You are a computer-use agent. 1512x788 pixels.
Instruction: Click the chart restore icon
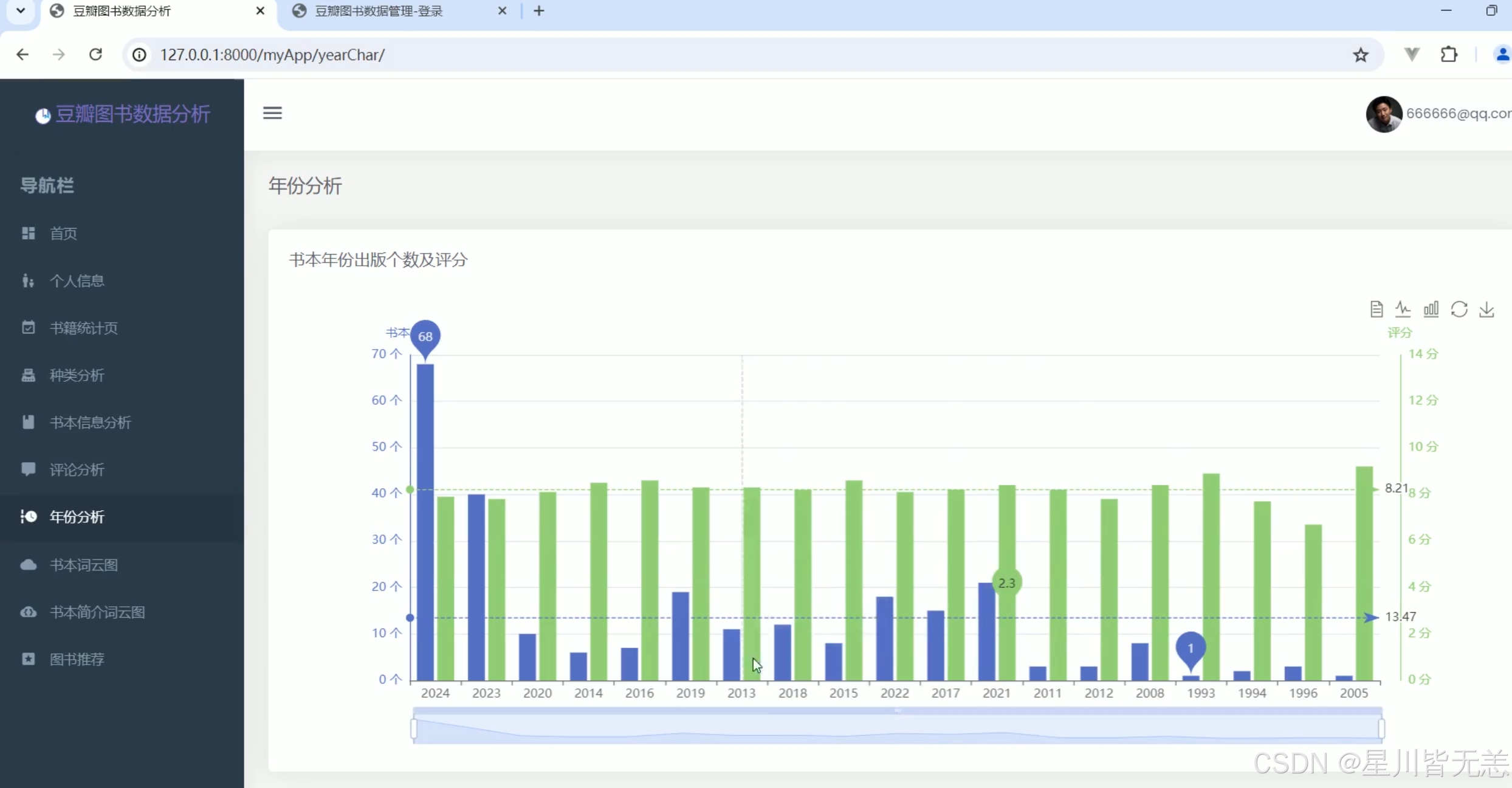[x=1459, y=309]
